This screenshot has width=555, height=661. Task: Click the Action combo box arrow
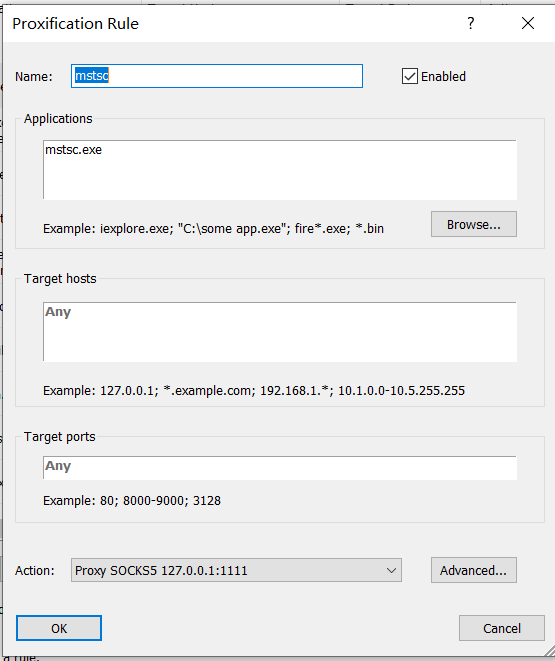point(391,570)
